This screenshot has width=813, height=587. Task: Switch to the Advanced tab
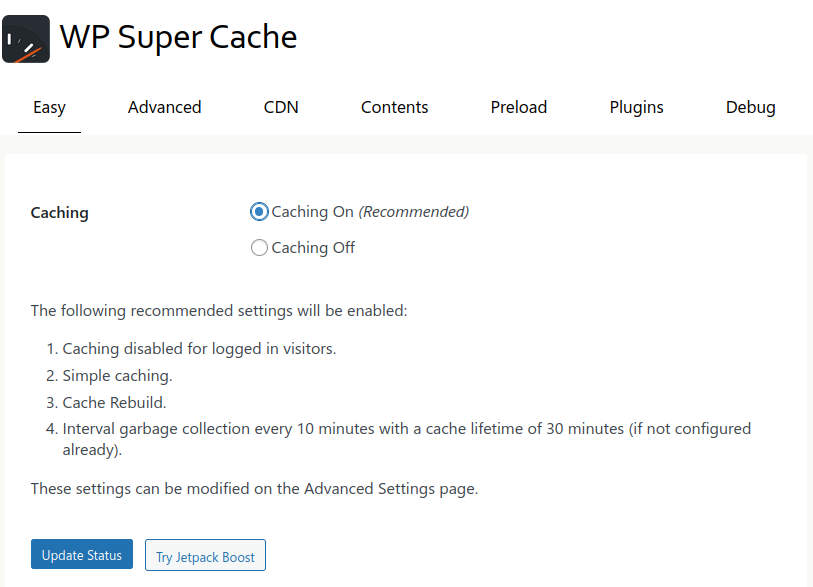click(x=164, y=107)
